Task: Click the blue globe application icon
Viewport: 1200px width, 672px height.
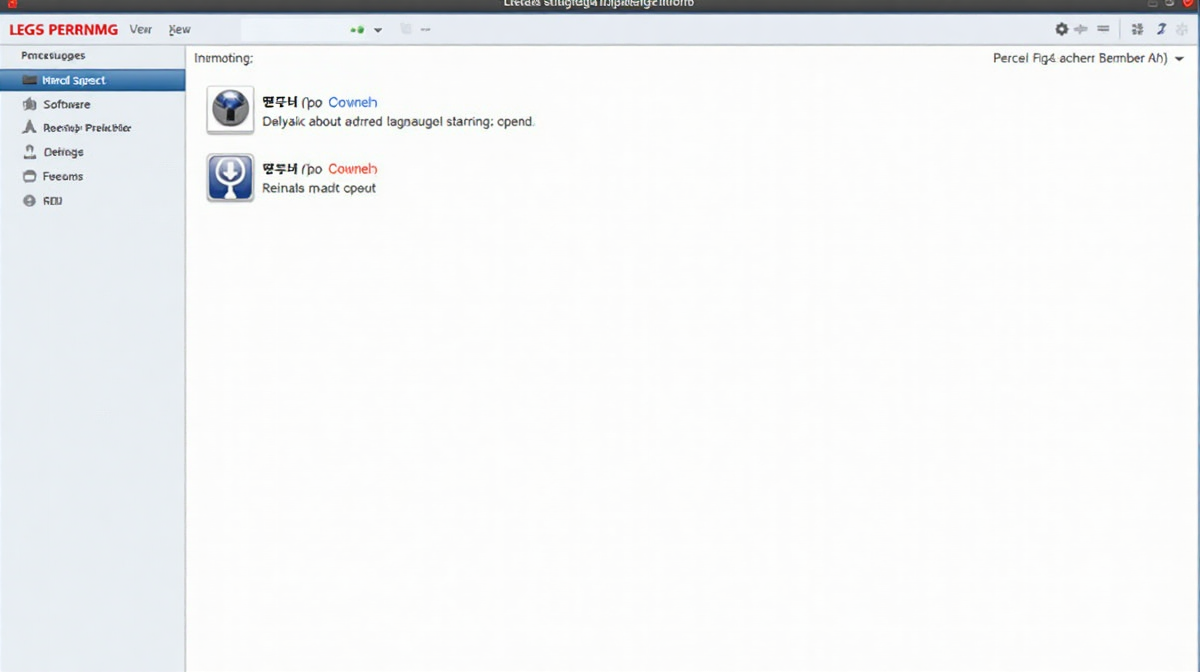Action: pos(230,109)
